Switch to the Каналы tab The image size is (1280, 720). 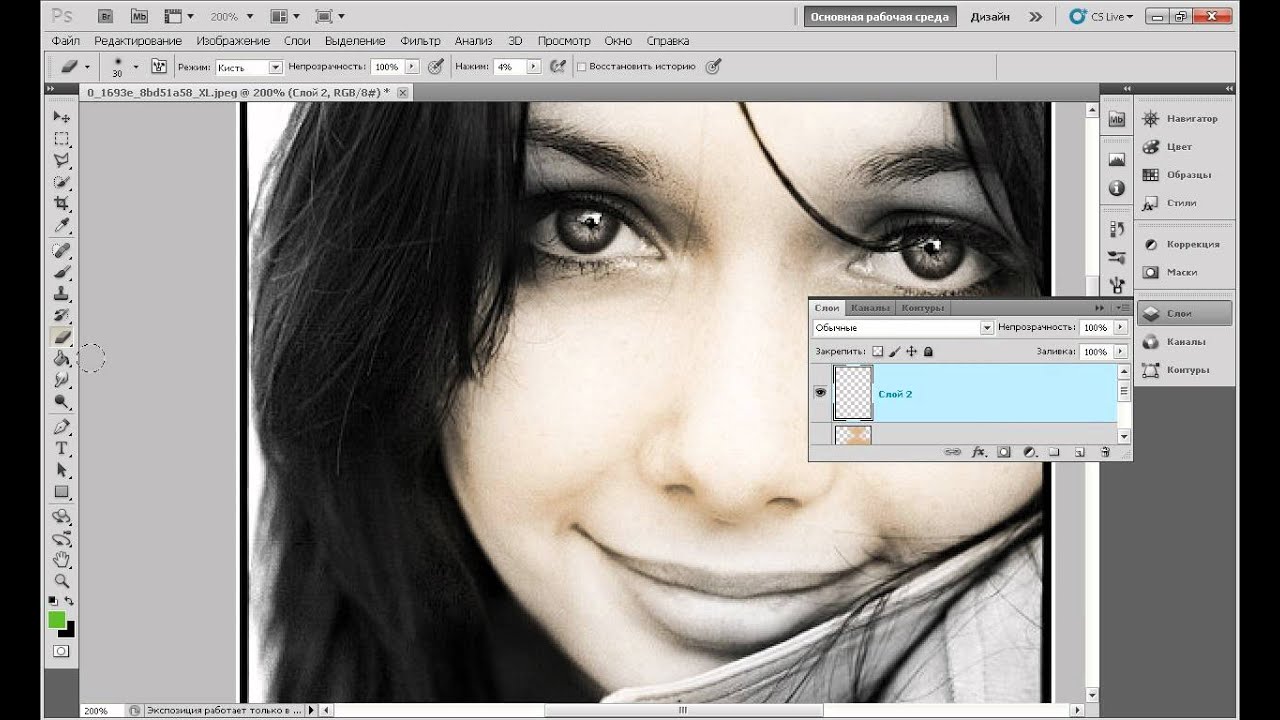tap(870, 308)
